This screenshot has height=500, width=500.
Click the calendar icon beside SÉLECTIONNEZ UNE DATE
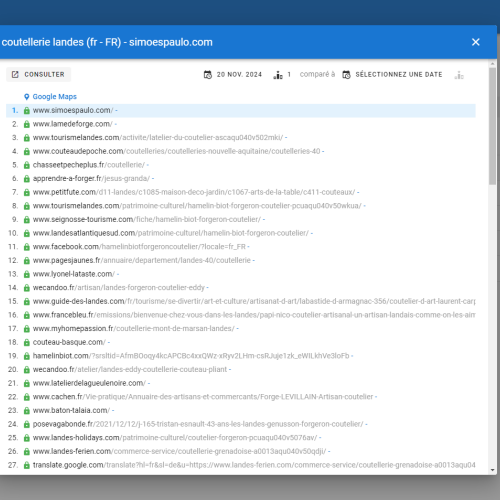347,75
